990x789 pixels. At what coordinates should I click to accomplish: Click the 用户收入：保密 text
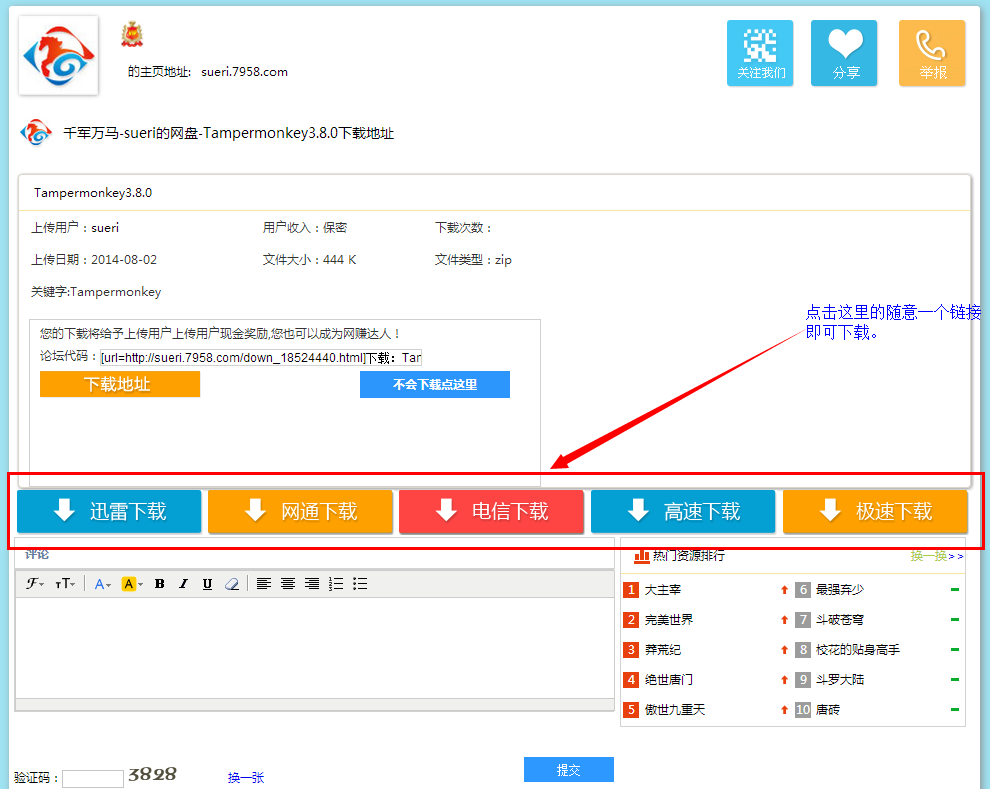click(x=305, y=228)
